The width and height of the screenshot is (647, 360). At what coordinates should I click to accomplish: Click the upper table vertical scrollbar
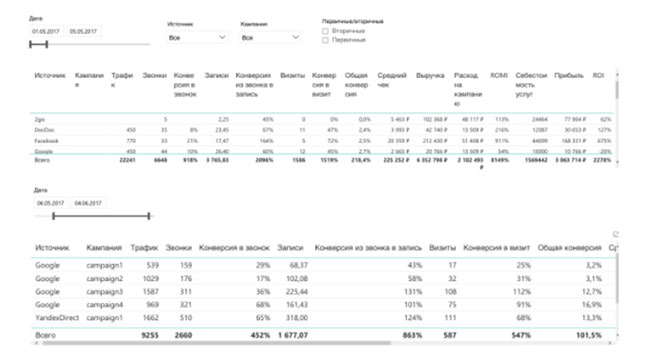point(617,90)
